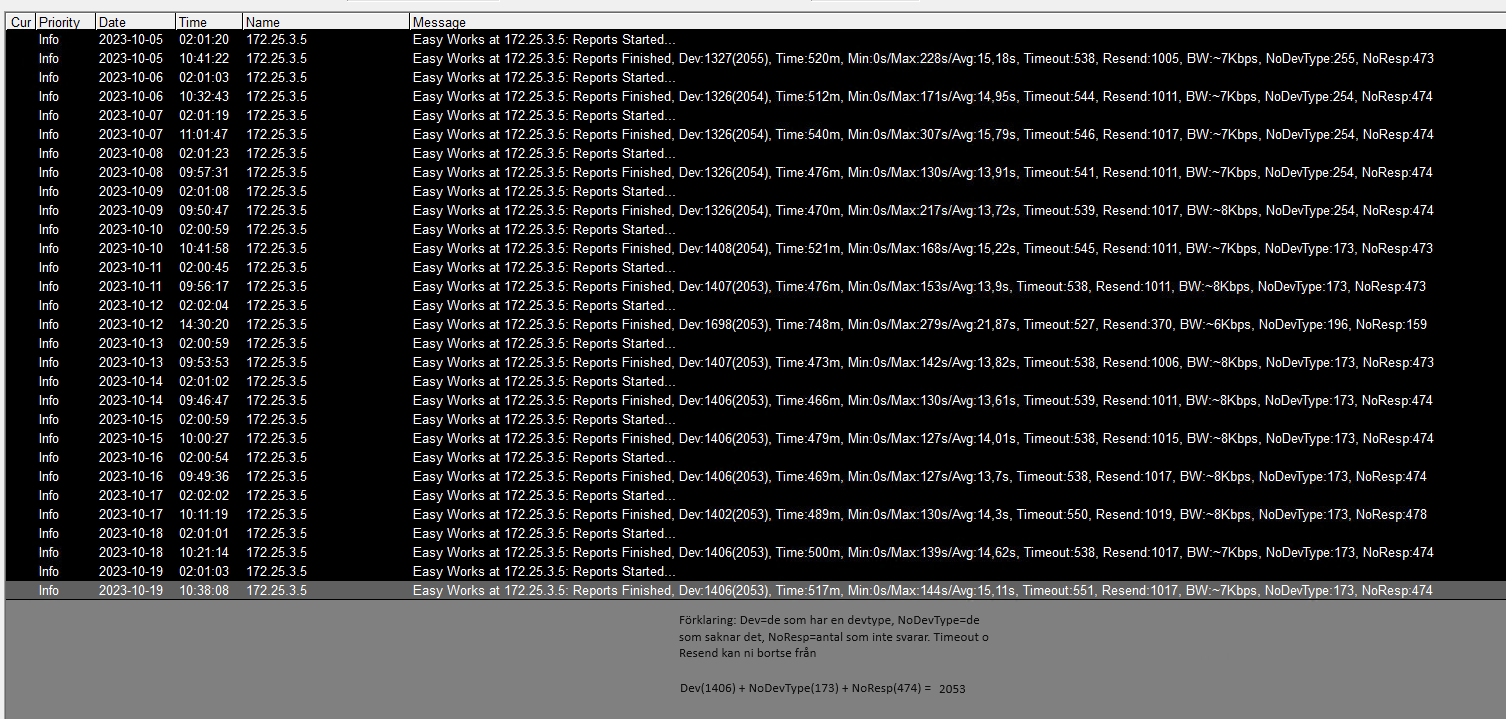Select log row timed 02:01:20 on 2023-10-05
1506x719 pixels.
(755, 40)
